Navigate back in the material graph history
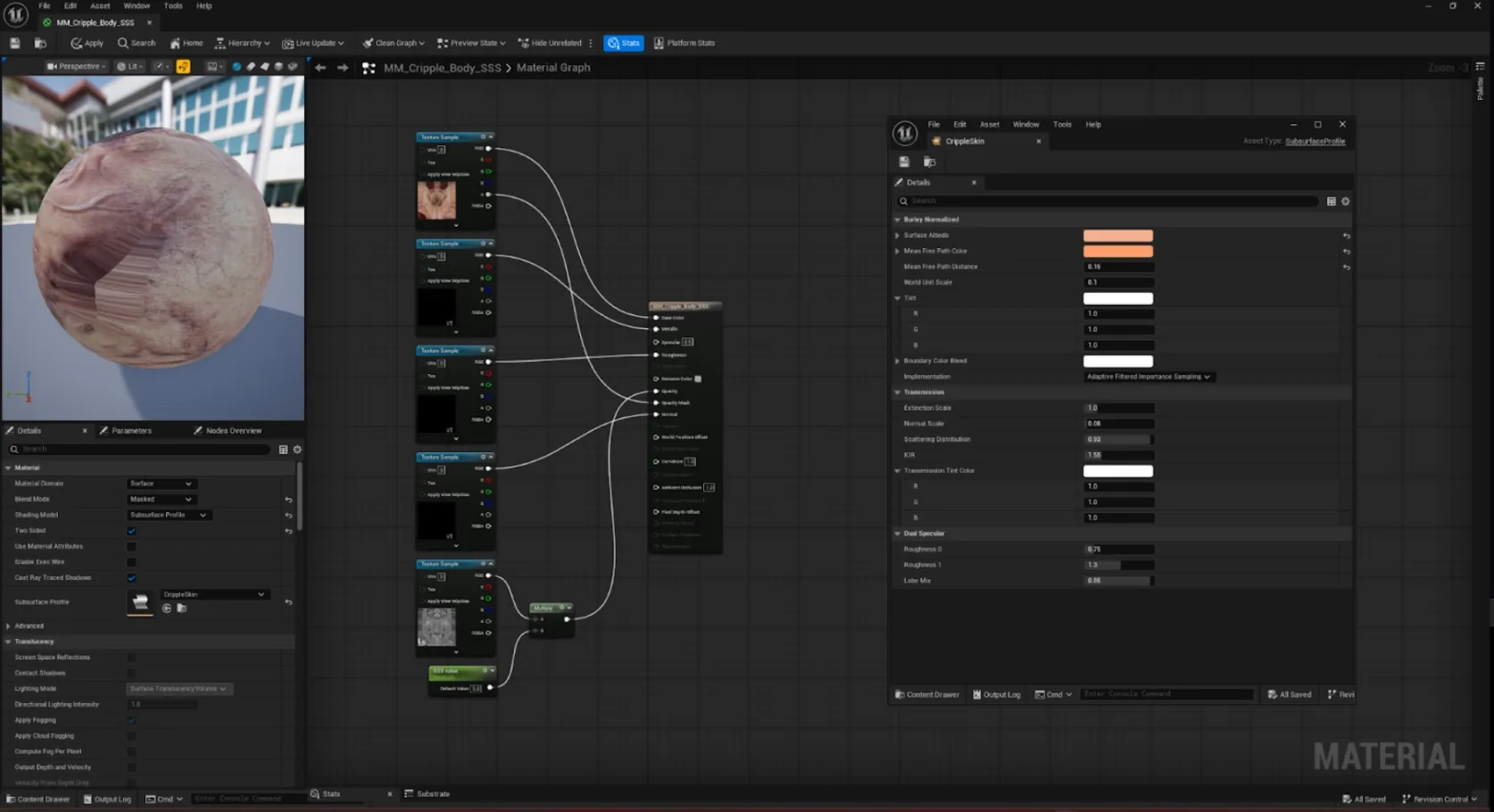Viewport: 1494px width, 812px height. (320, 68)
